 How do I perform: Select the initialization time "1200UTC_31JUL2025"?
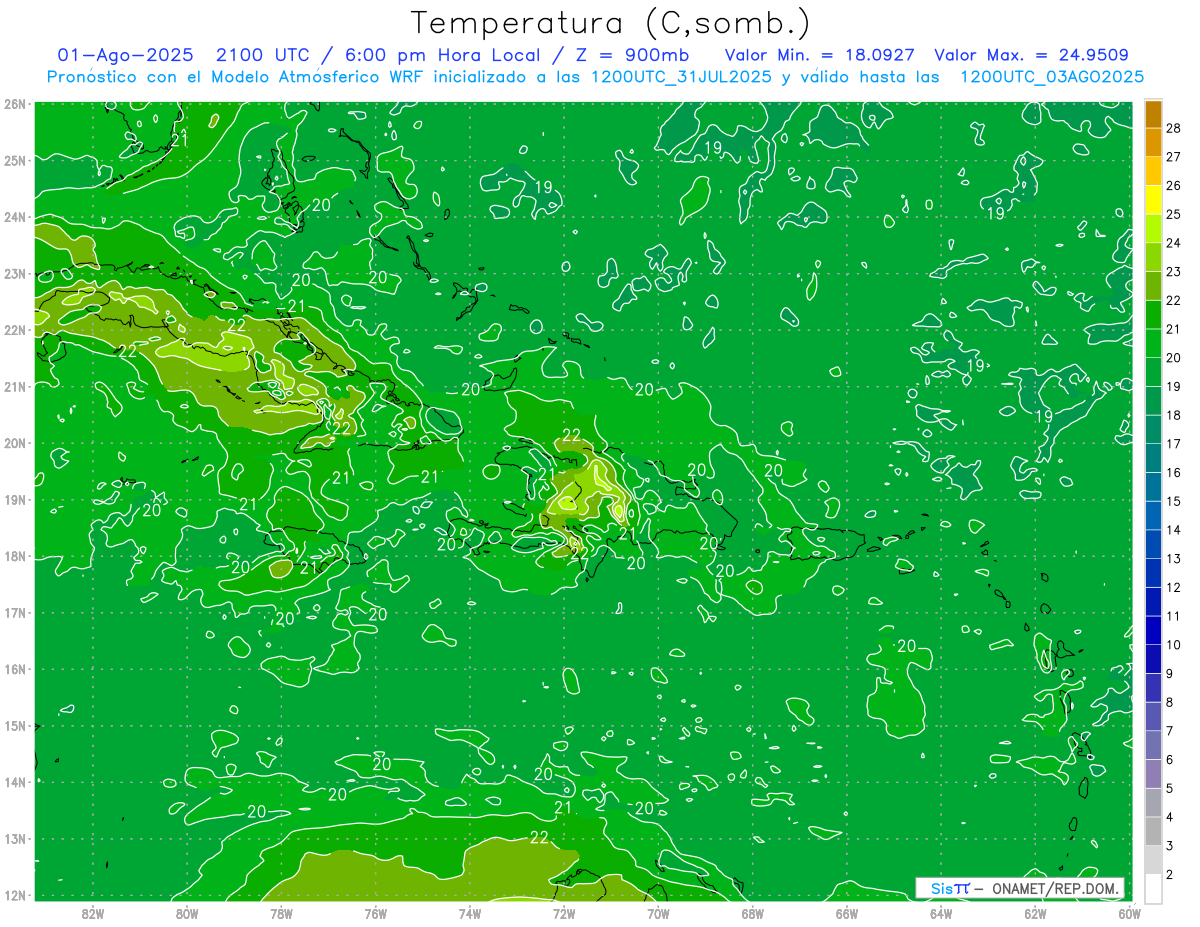coord(681,77)
